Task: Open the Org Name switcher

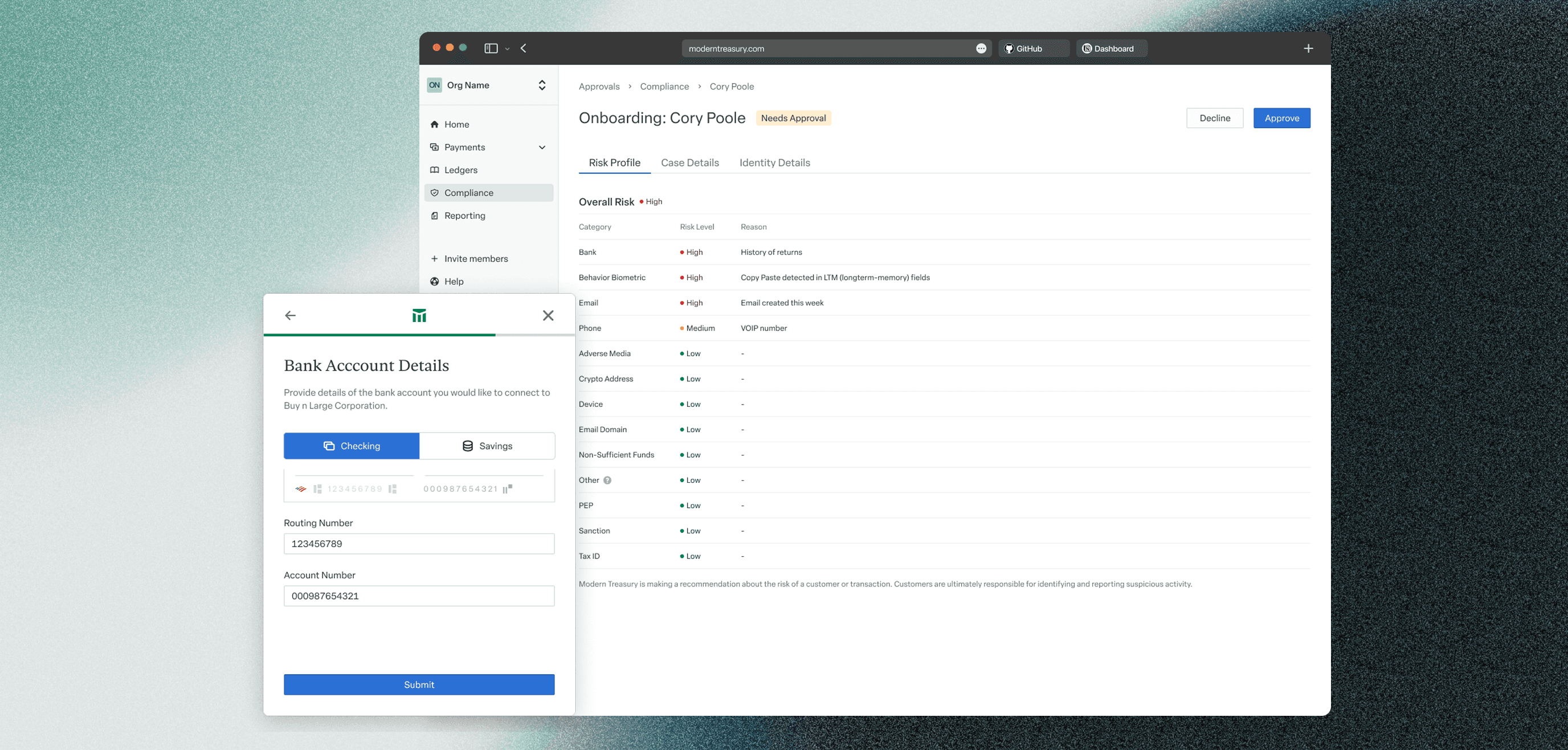Action: point(542,85)
